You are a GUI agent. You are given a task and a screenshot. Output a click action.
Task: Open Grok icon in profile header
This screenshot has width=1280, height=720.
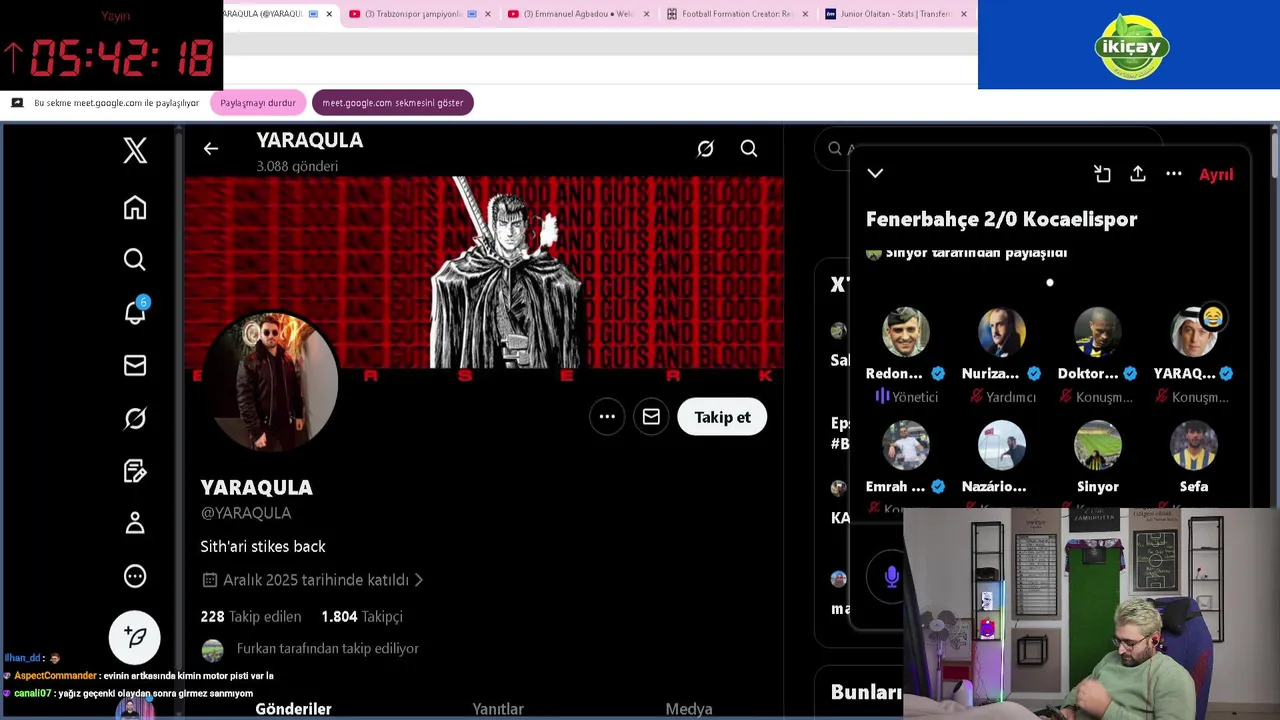tap(705, 149)
